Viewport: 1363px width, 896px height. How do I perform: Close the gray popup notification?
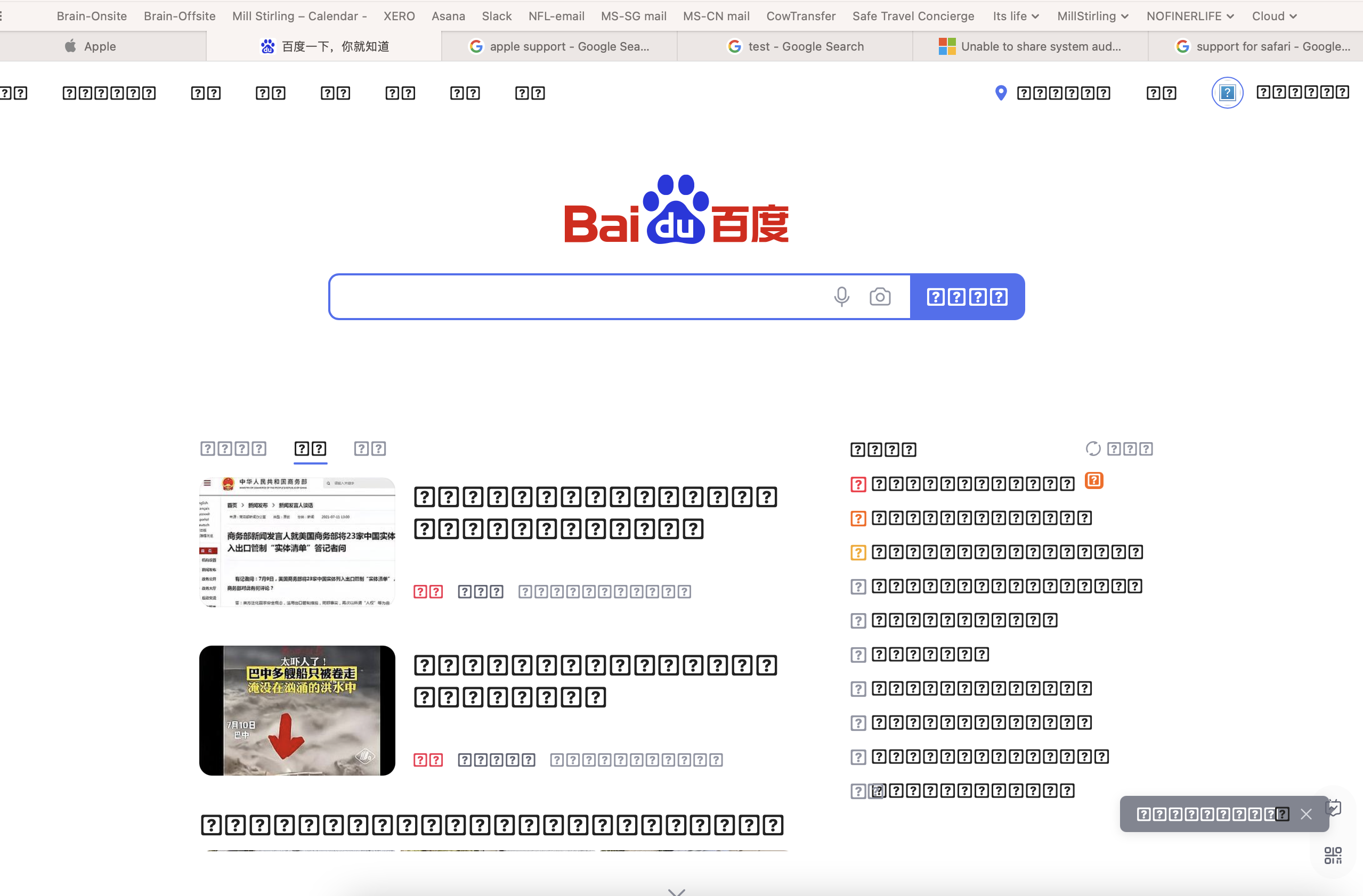(1306, 814)
